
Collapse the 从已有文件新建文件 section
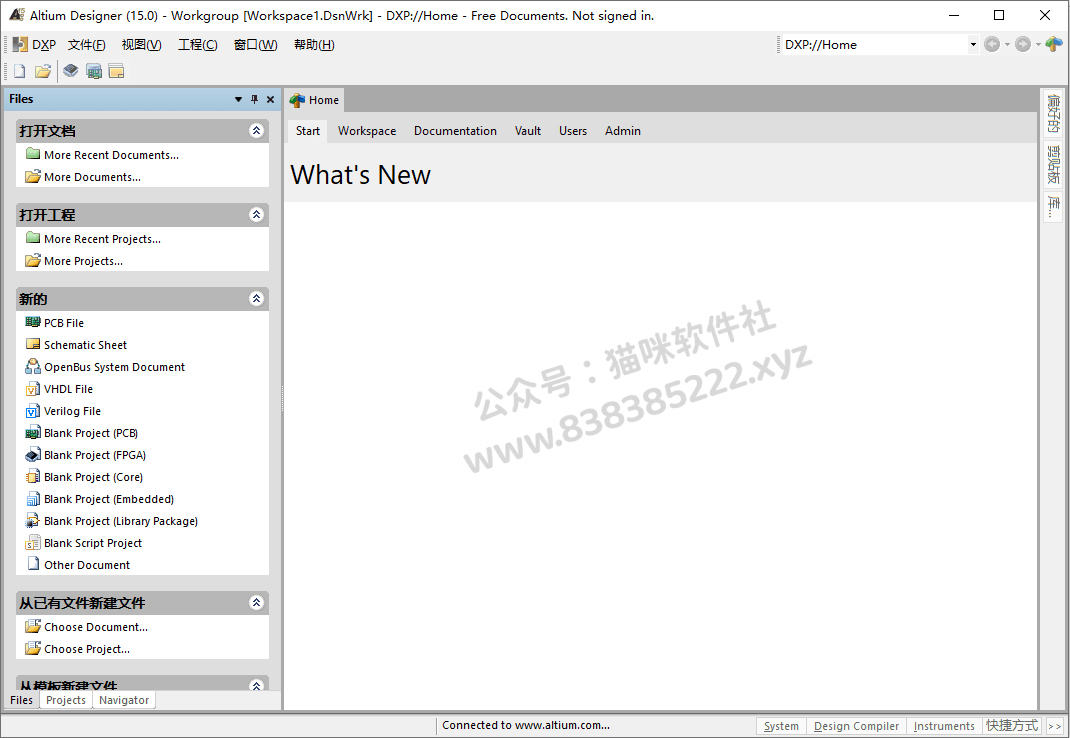click(x=257, y=602)
